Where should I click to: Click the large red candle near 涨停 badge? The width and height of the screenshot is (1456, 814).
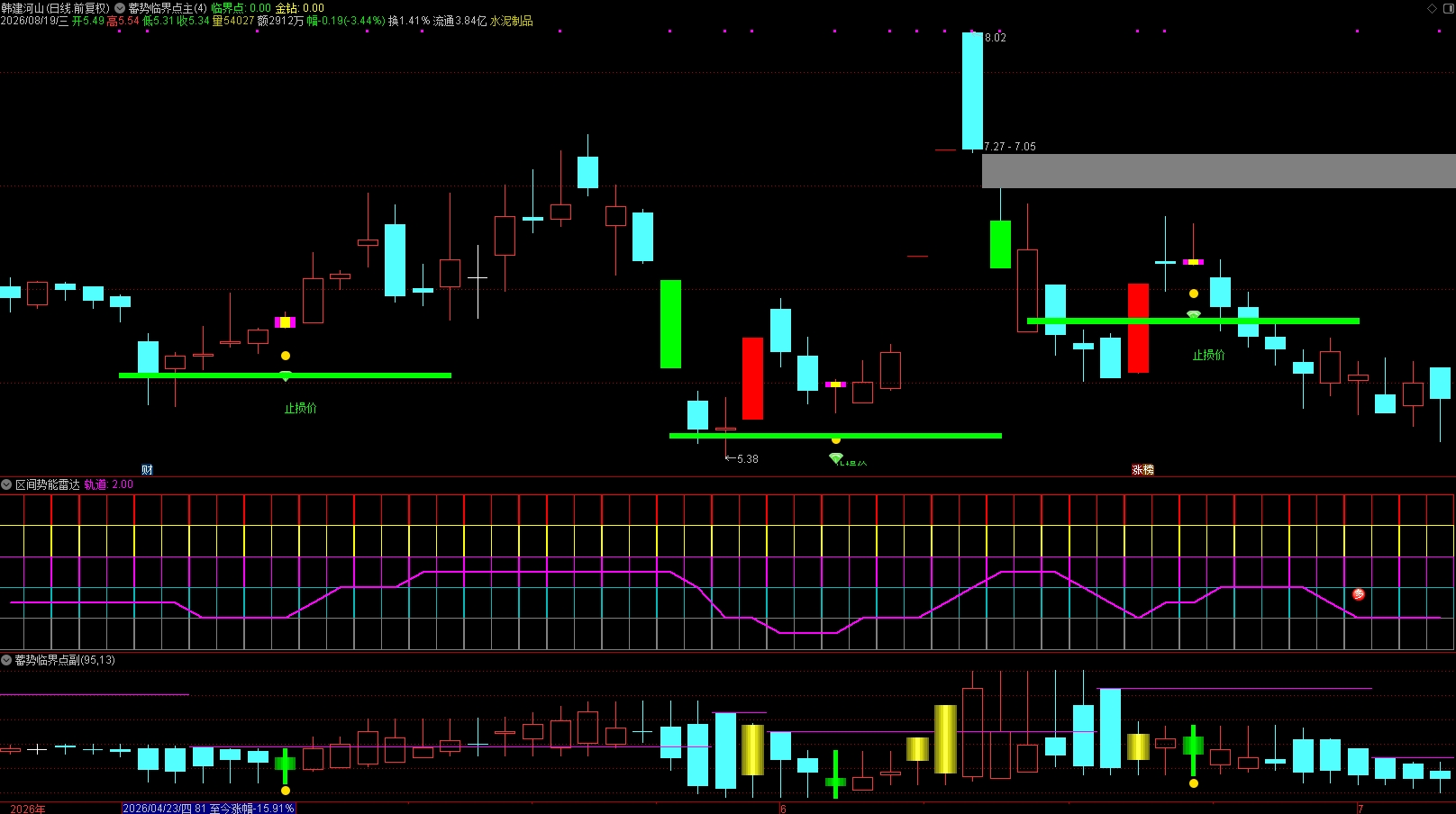(x=1138, y=328)
